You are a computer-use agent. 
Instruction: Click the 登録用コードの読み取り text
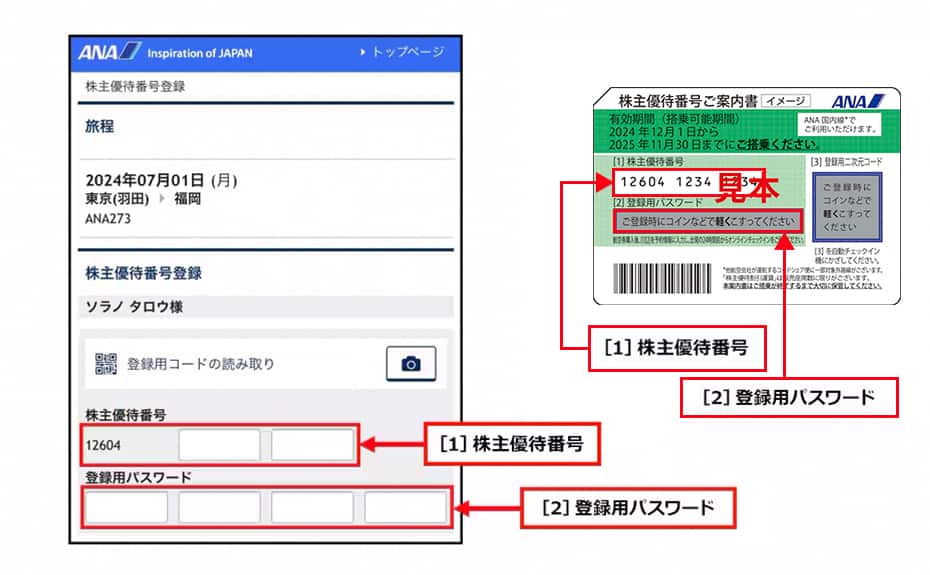201,364
